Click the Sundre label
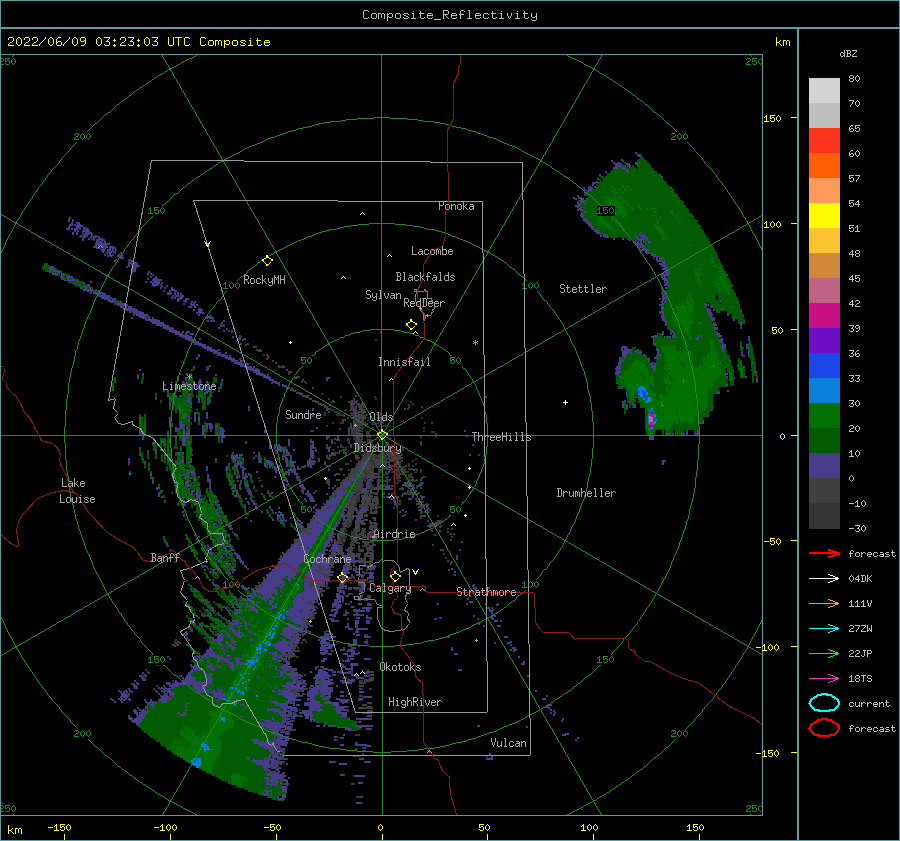 coord(304,414)
